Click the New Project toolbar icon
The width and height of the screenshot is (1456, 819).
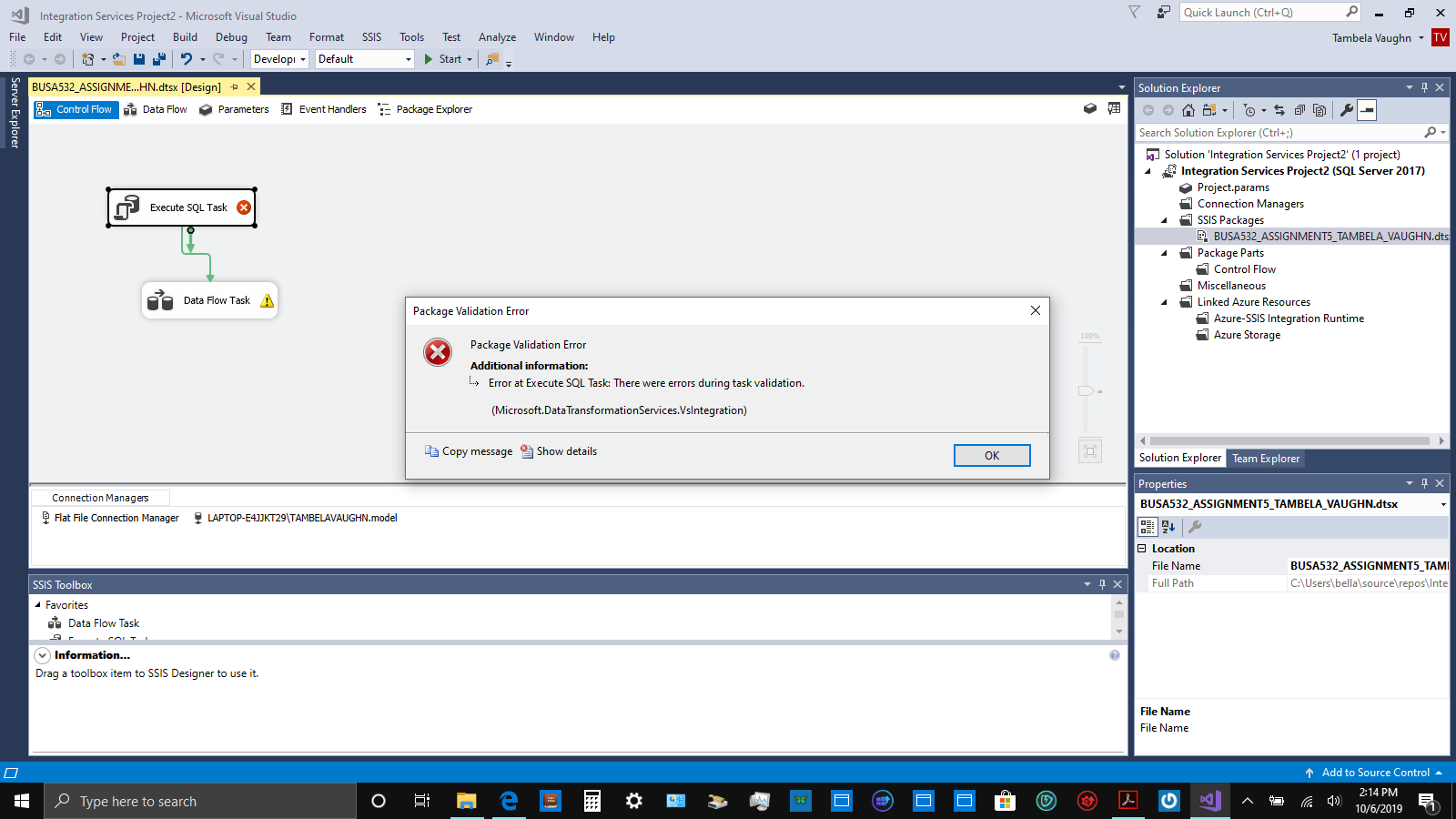tap(88, 59)
